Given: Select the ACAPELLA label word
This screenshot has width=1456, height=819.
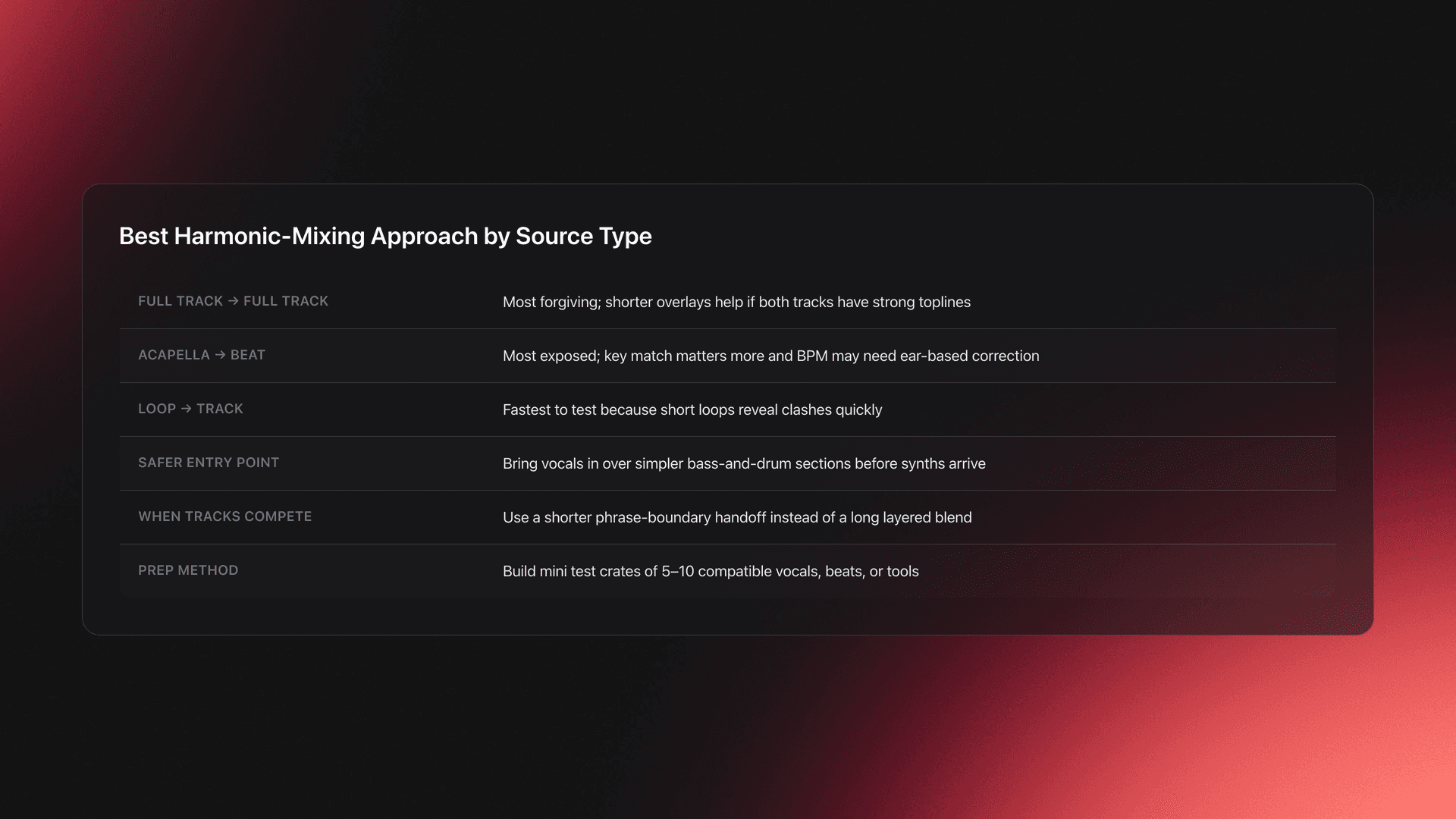Looking at the screenshot, I should [174, 355].
